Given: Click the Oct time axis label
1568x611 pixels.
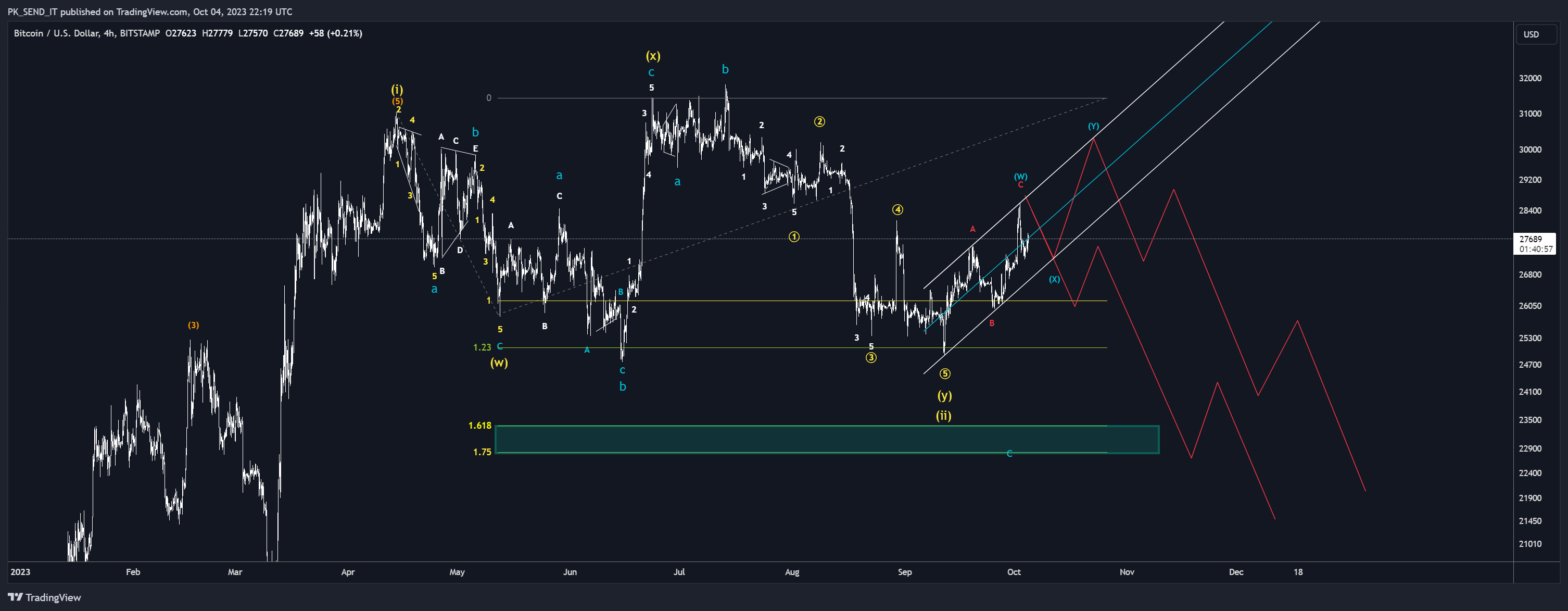Looking at the screenshot, I should coord(1014,571).
